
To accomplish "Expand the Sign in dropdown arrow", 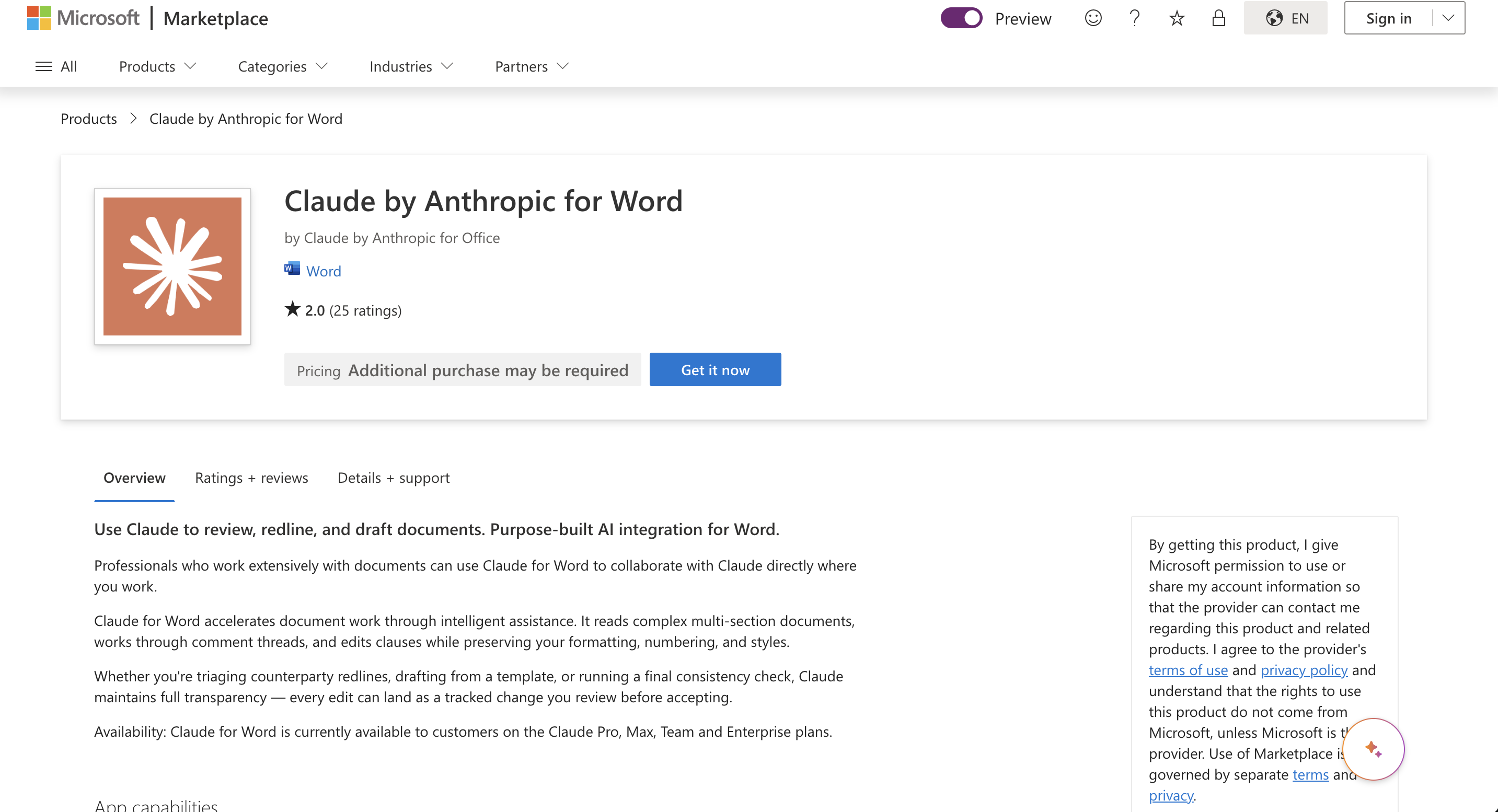I will pos(1448,18).
